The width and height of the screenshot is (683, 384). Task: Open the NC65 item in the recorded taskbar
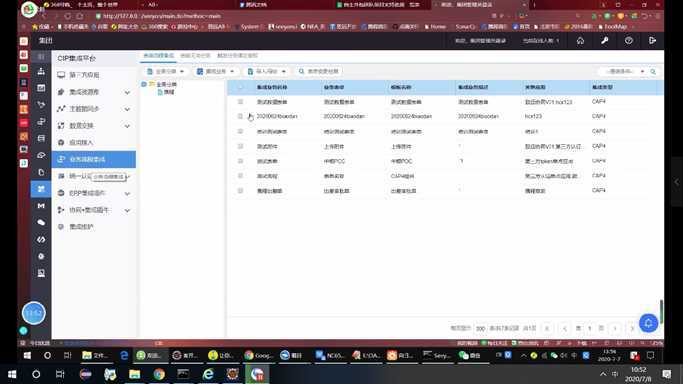[330, 355]
